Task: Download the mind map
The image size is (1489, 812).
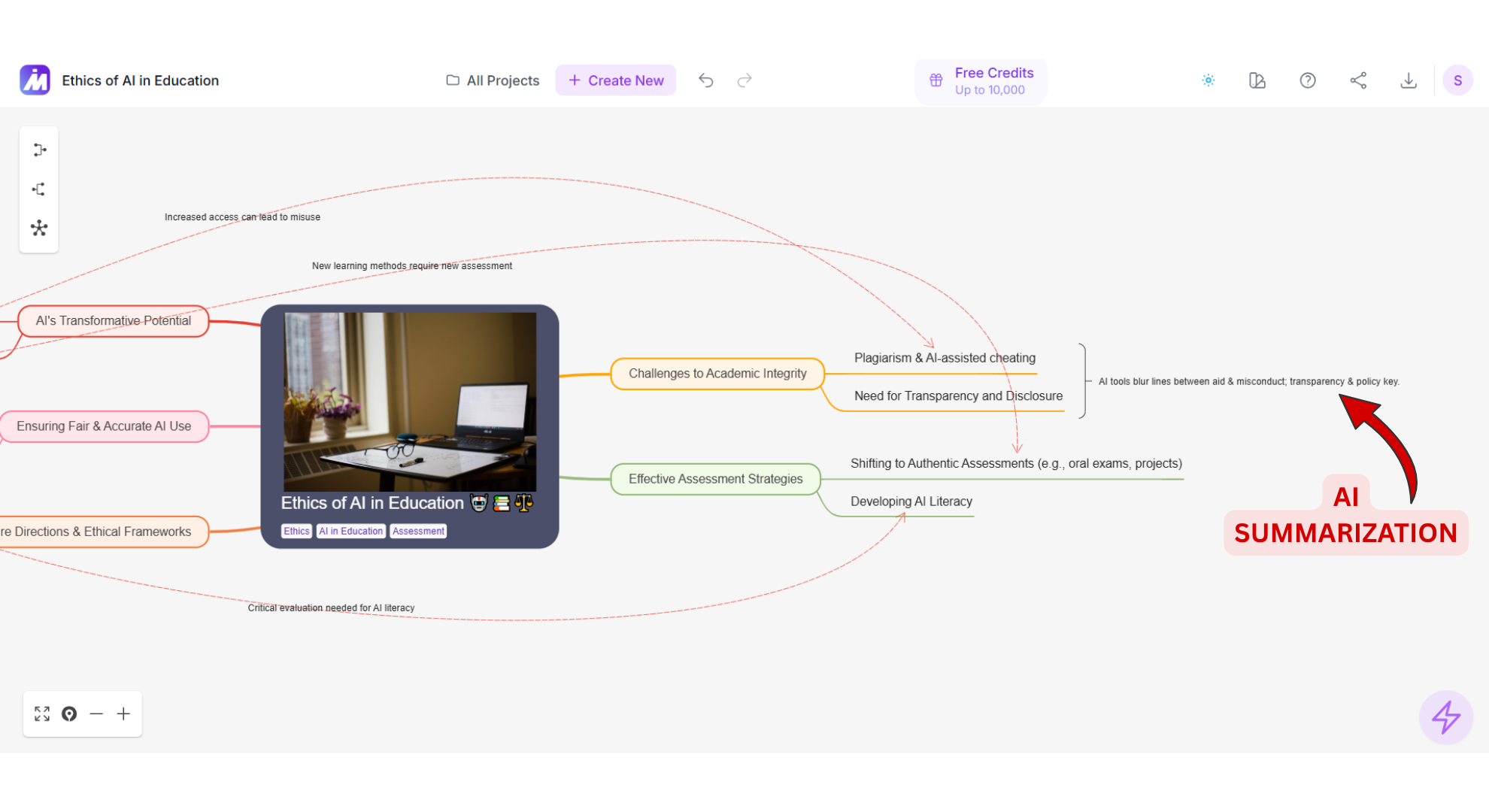Action: coord(1409,80)
